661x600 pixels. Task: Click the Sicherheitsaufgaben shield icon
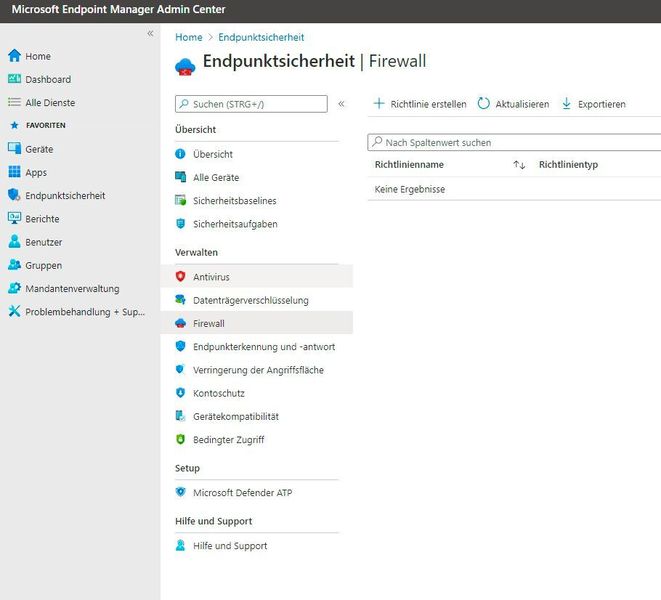point(180,223)
